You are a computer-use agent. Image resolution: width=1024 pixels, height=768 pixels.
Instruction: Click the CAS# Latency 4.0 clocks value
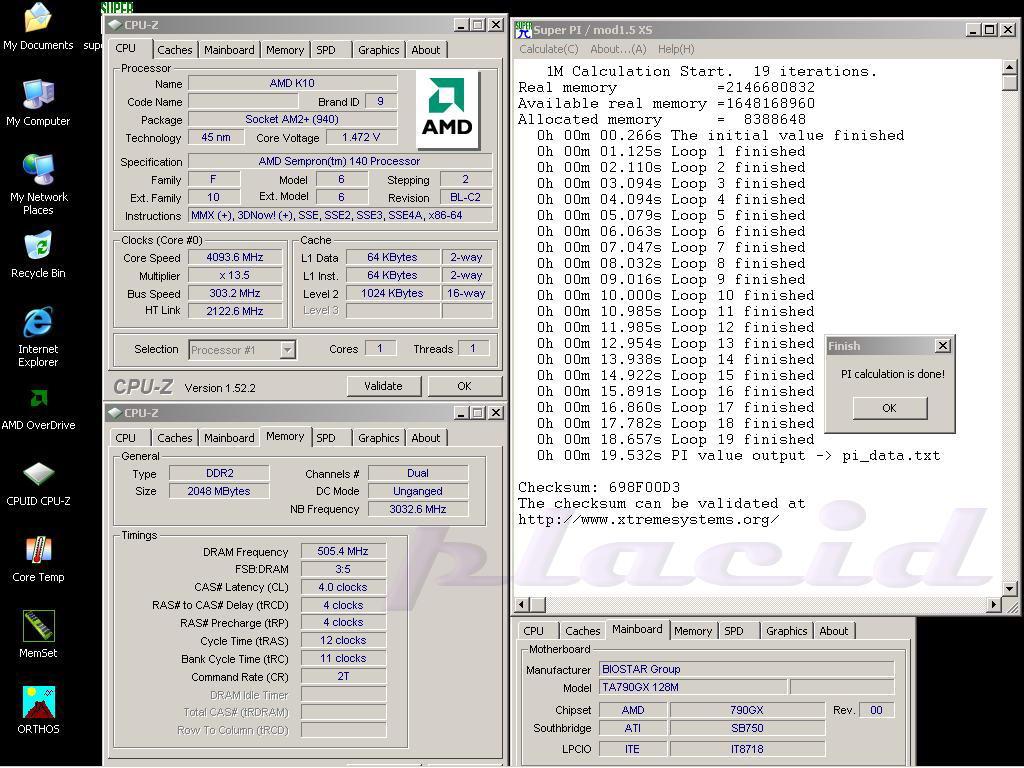pyautogui.click(x=343, y=587)
